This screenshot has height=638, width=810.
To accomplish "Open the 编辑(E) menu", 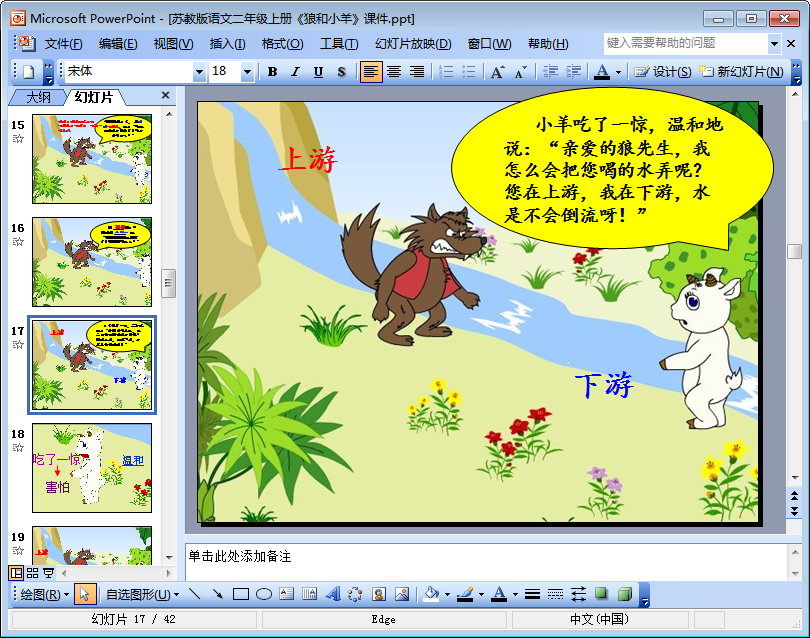I will coord(118,44).
